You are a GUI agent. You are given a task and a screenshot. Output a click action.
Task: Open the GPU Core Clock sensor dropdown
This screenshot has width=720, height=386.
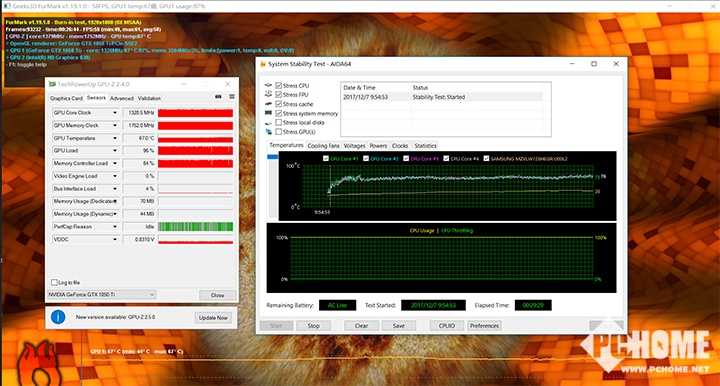pyautogui.click(x=115, y=113)
